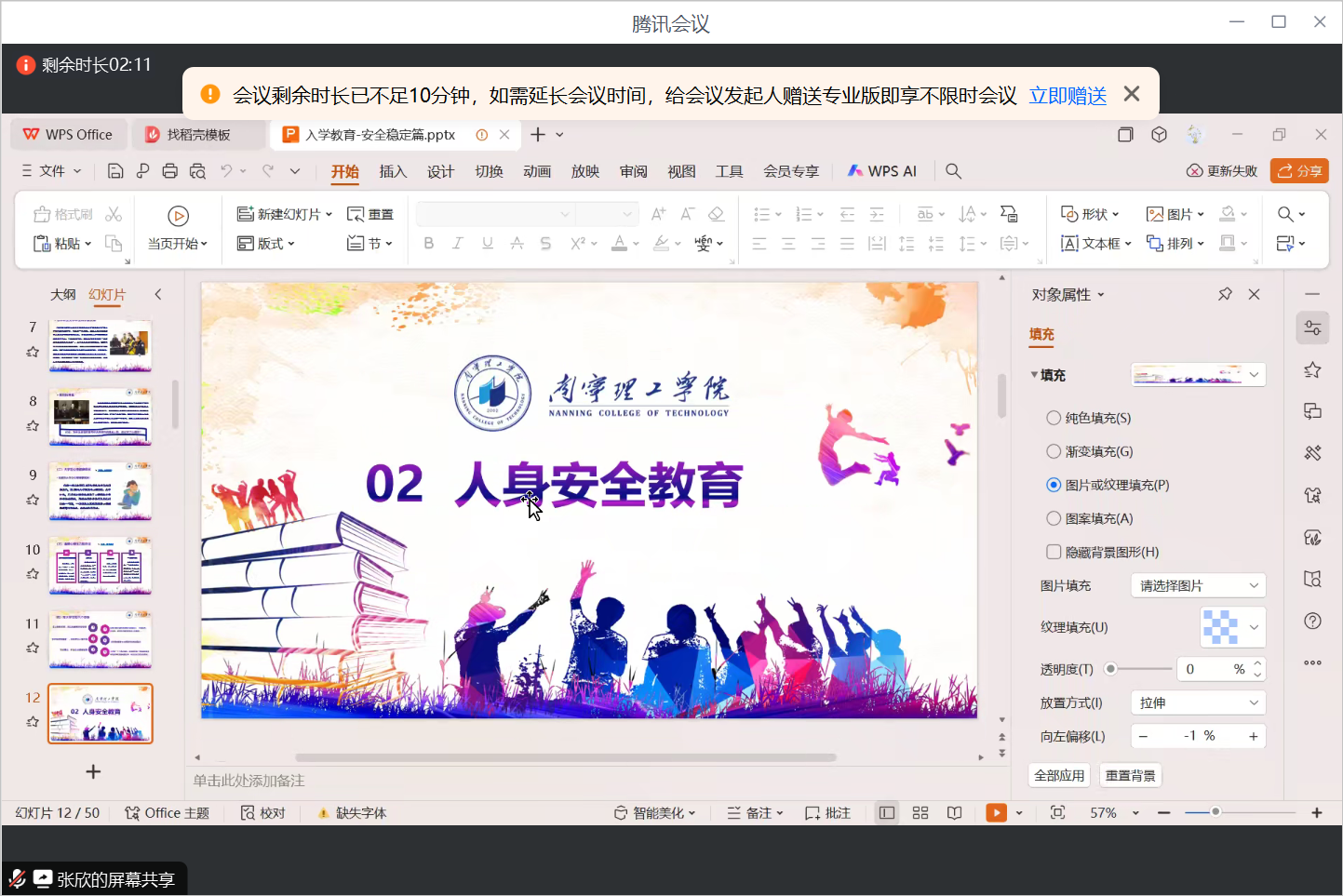Enable hide background graphics checkbox
This screenshot has height=896, width=1343.
point(1054,553)
